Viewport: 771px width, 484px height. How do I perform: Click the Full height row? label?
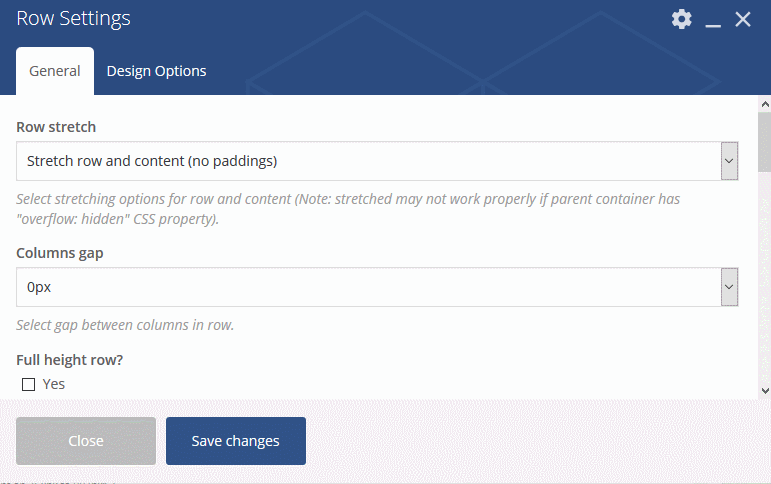69,360
